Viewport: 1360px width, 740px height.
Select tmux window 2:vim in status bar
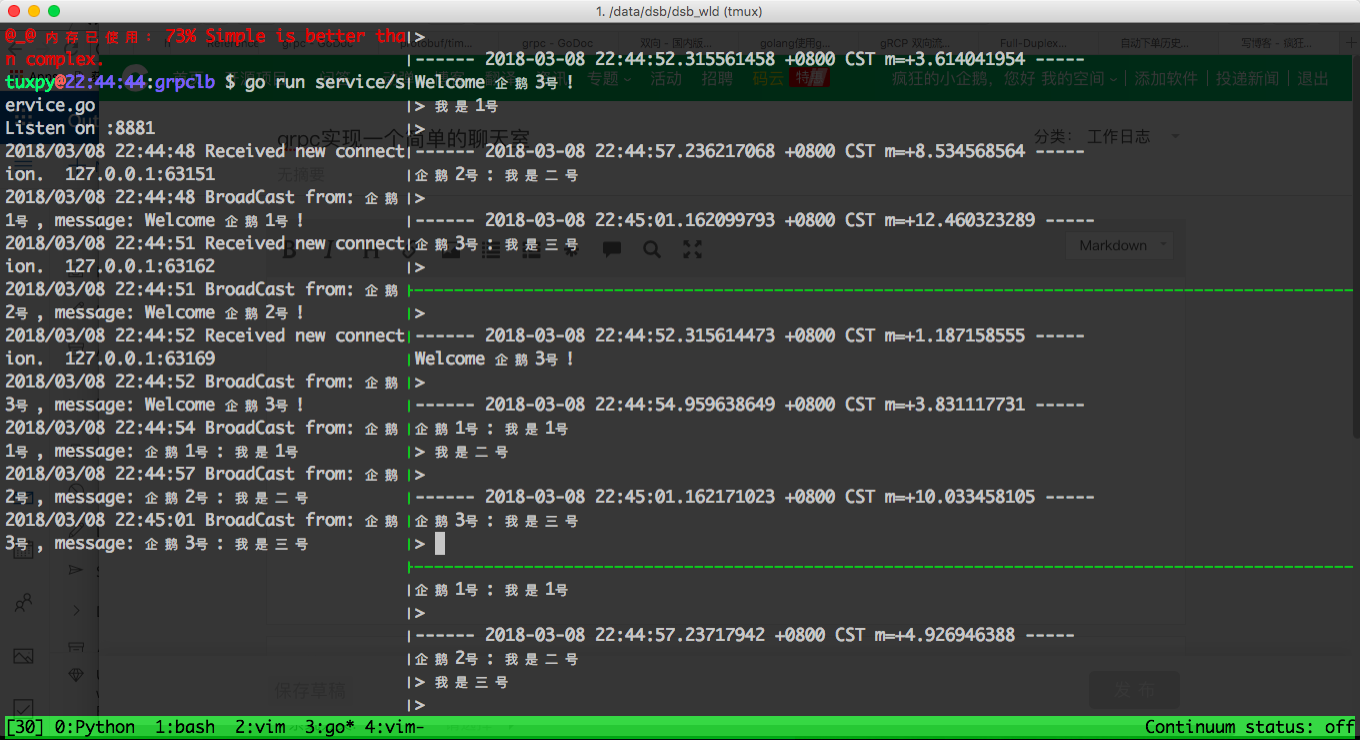[x=260, y=727]
